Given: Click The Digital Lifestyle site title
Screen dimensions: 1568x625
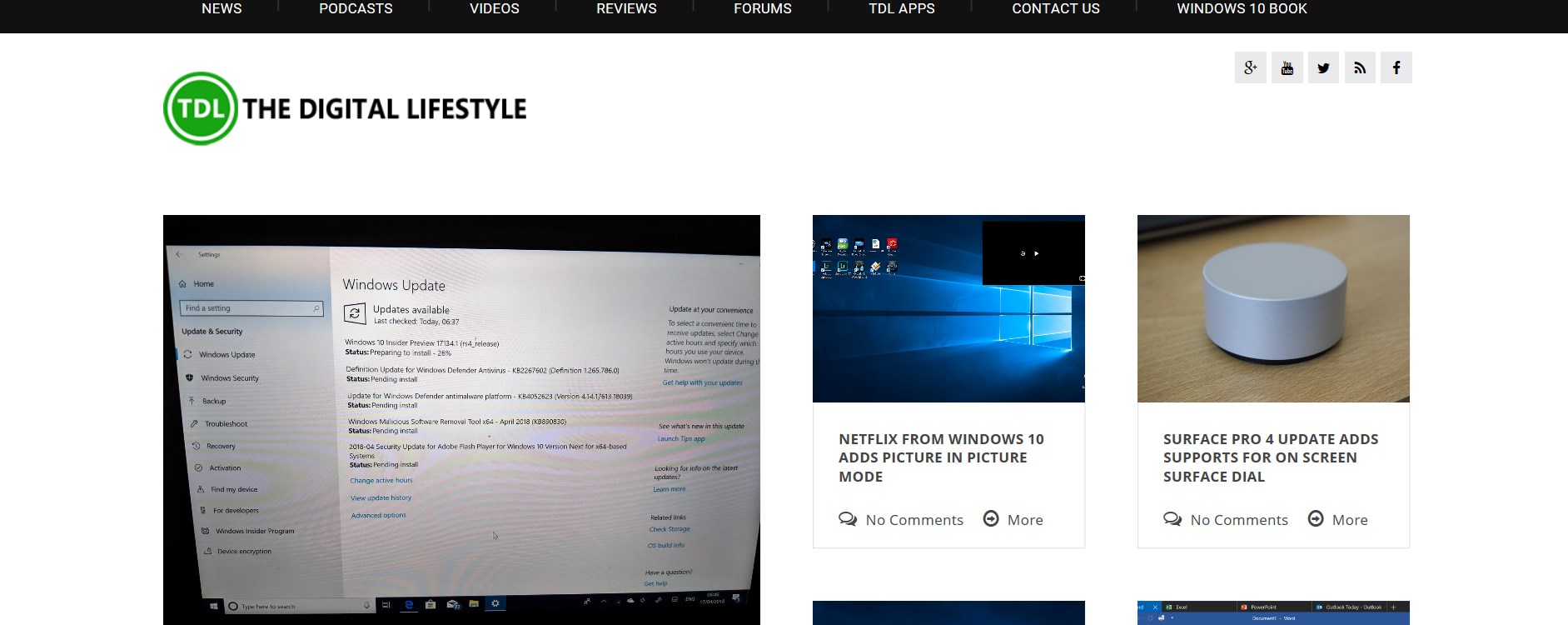Looking at the screenshot, I should coord(385,109).
